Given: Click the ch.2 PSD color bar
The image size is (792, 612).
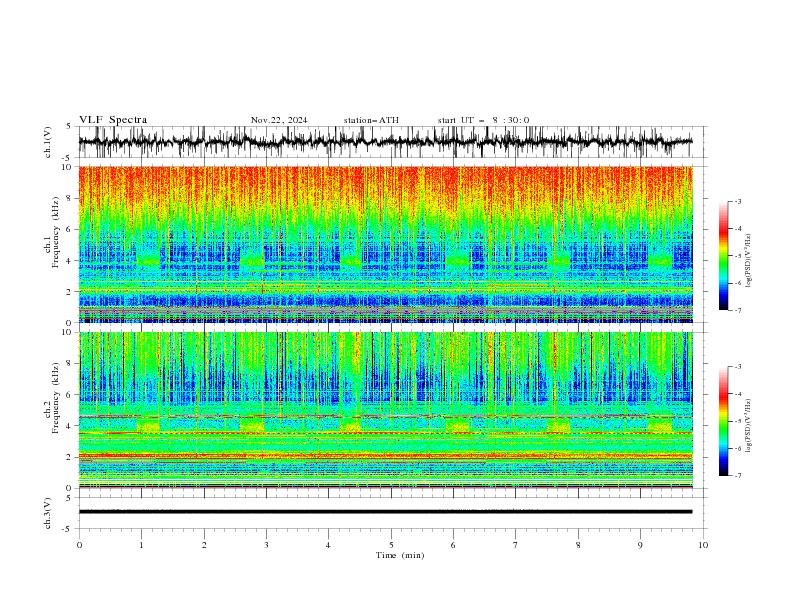Looking at the screenshot, I should coord(723,421).
